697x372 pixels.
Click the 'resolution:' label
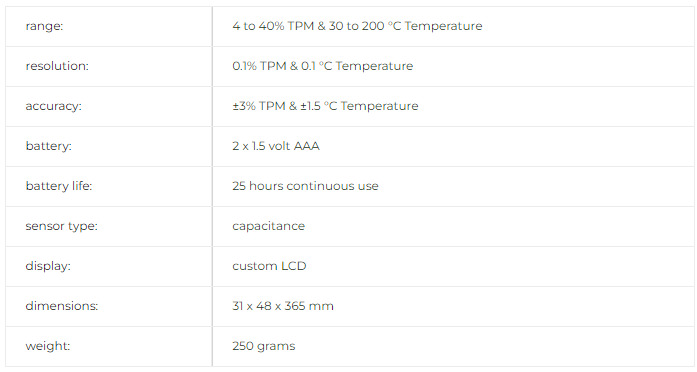(57, 66)
